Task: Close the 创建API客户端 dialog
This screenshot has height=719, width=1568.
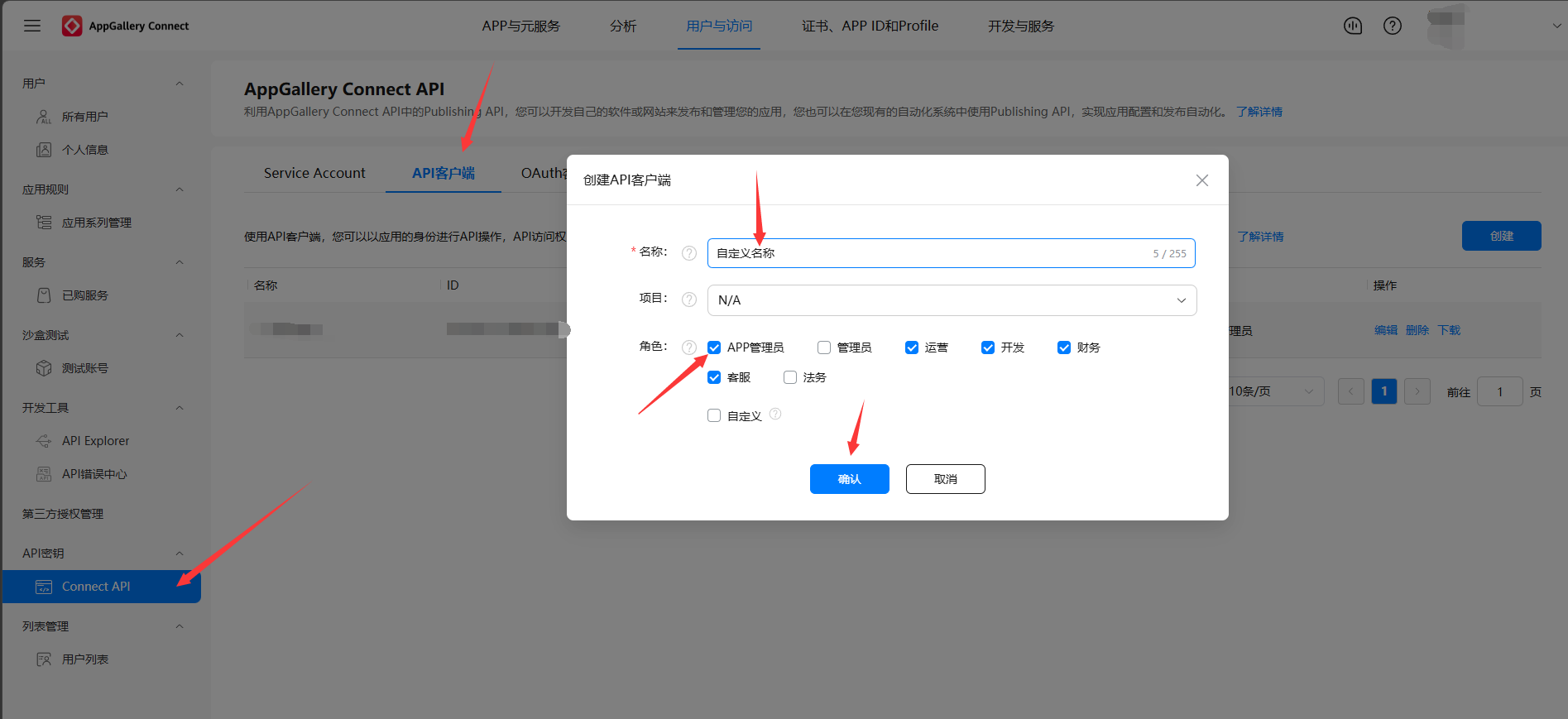Action: click(x=1202, y=180)
